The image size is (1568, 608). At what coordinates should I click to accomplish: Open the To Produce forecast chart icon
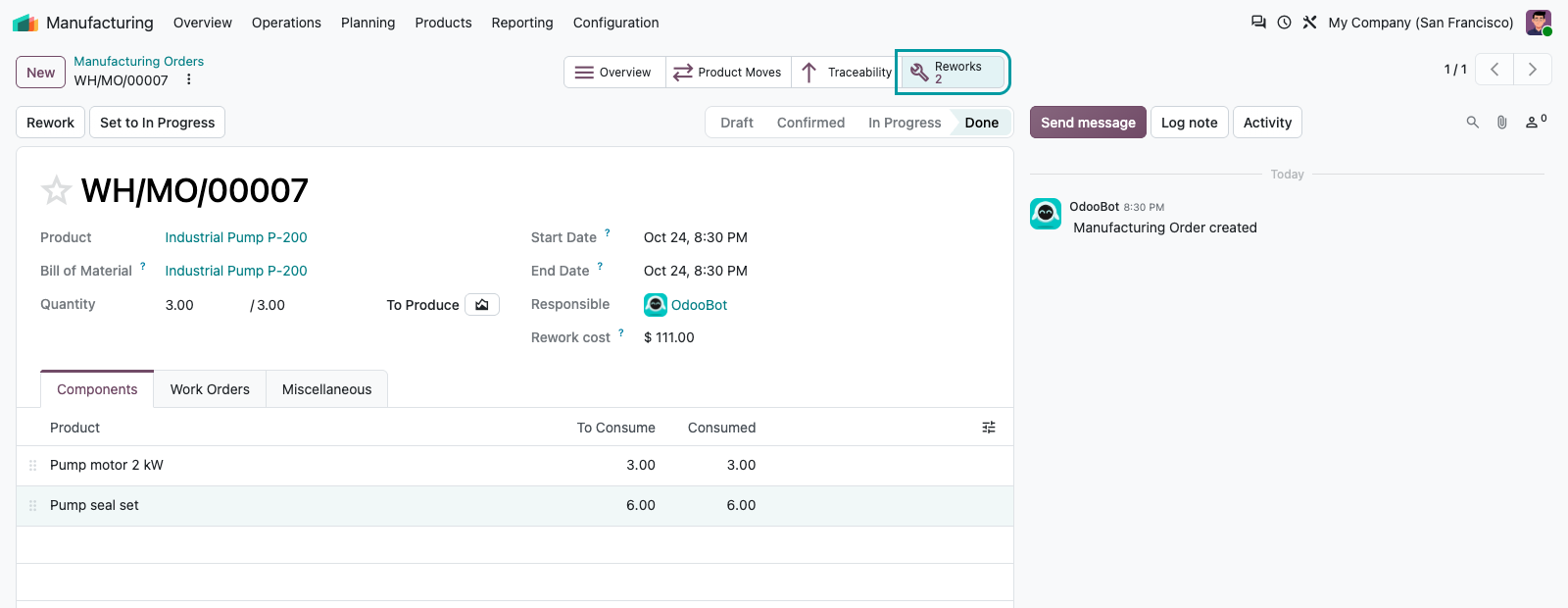click(482, 305)
